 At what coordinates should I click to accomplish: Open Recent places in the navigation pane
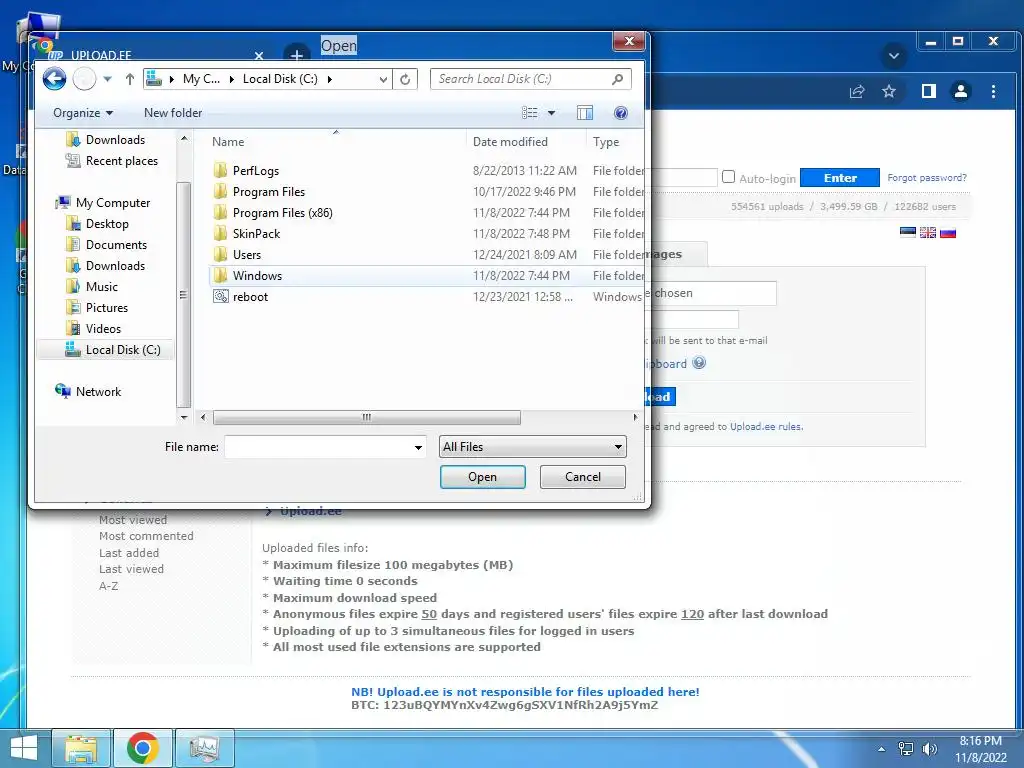point(121,161)
